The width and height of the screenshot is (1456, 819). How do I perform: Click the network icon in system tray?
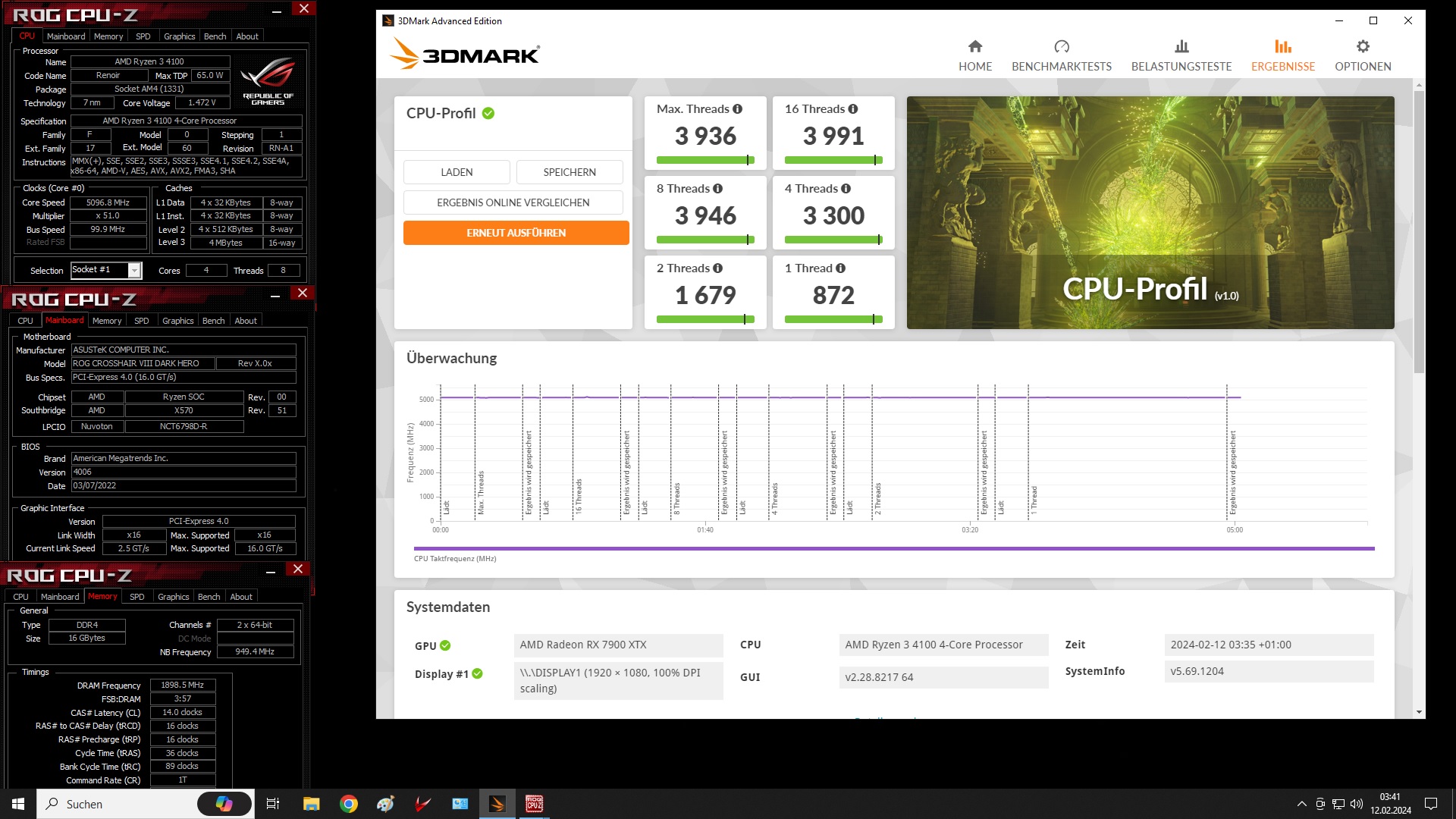[x=1338, y=804]
